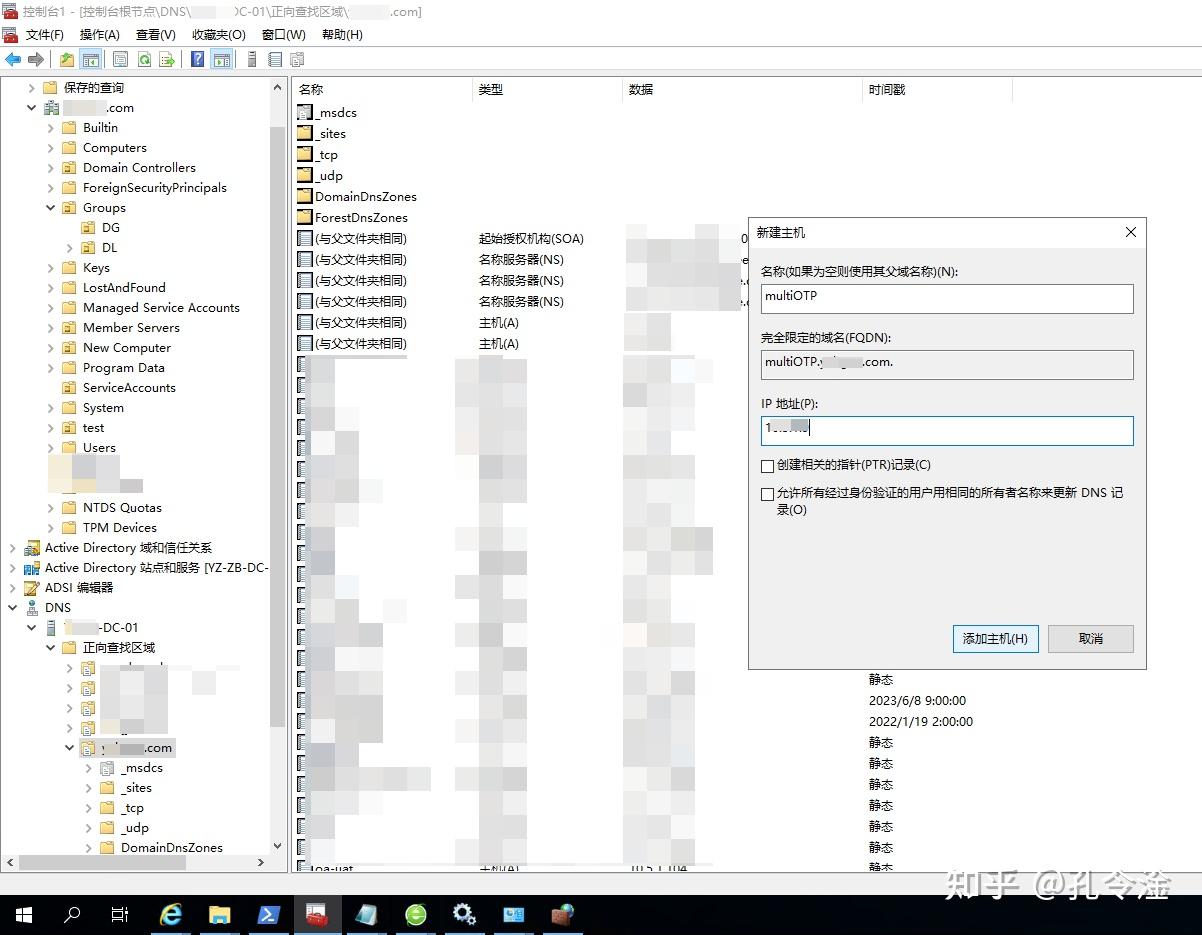The image size is (1202, 935).
Task: Enable the create associated PTR record checkbox
Action: [767, 465]
